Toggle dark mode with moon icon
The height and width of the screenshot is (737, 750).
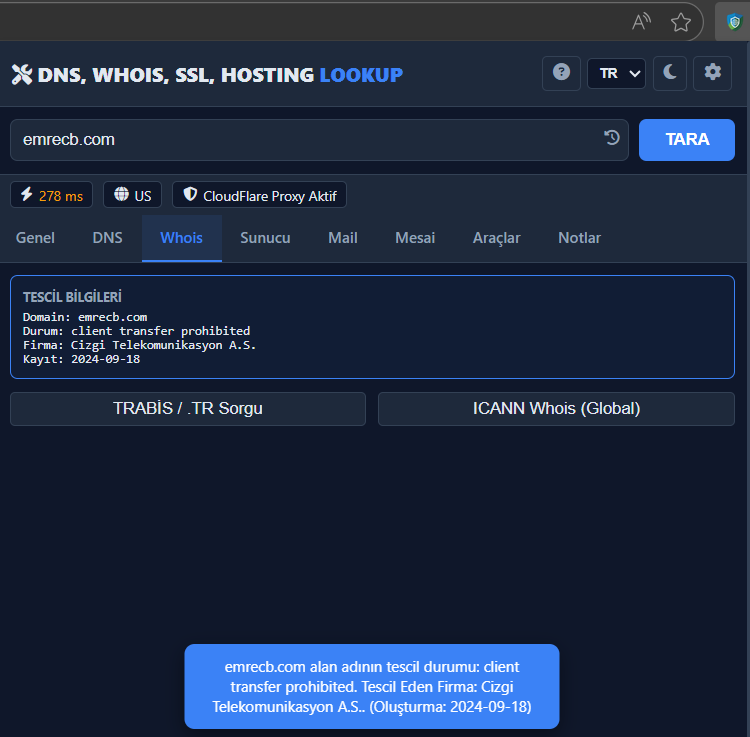pos(670,73)
